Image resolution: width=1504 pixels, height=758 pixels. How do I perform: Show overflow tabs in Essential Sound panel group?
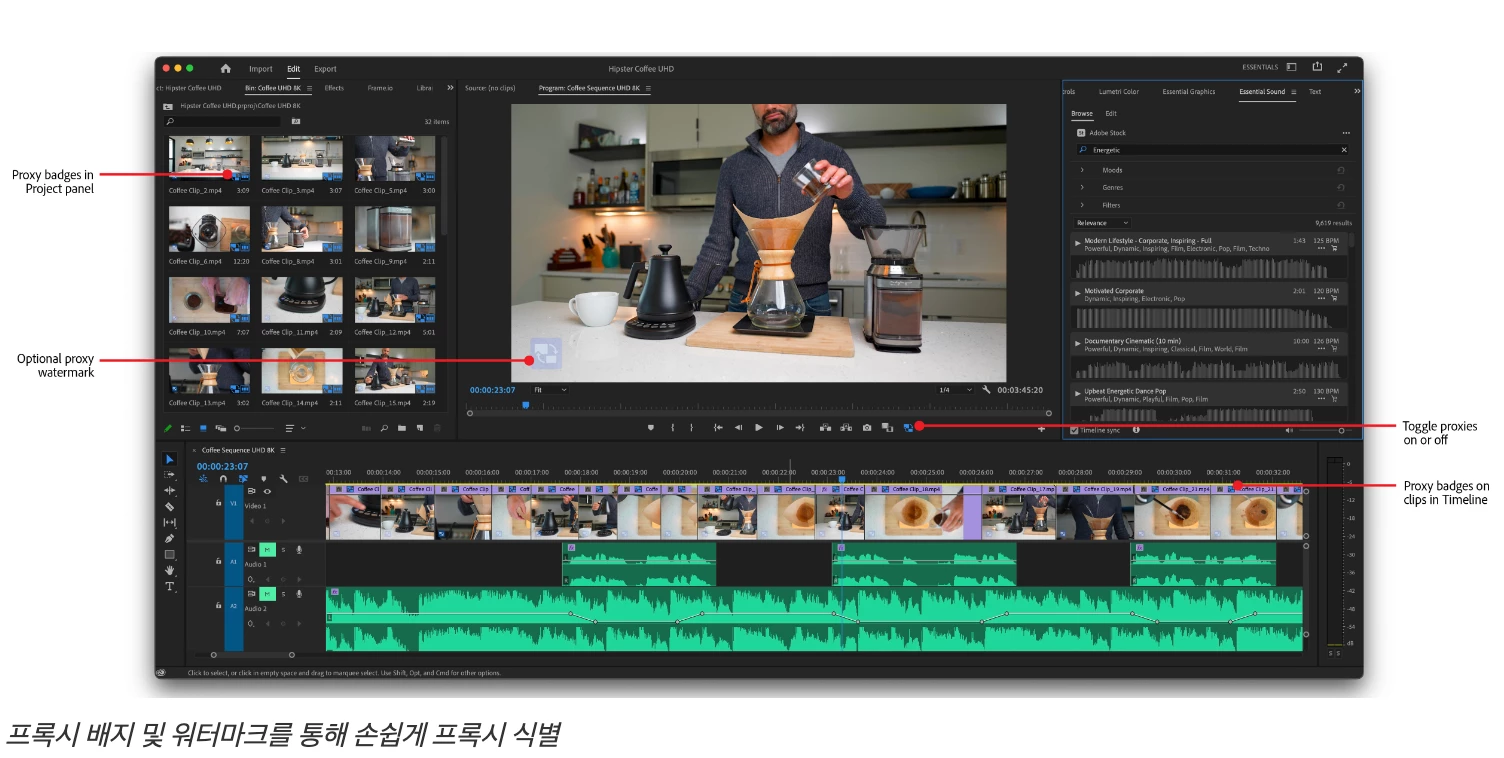click(x=1357, y=91)
